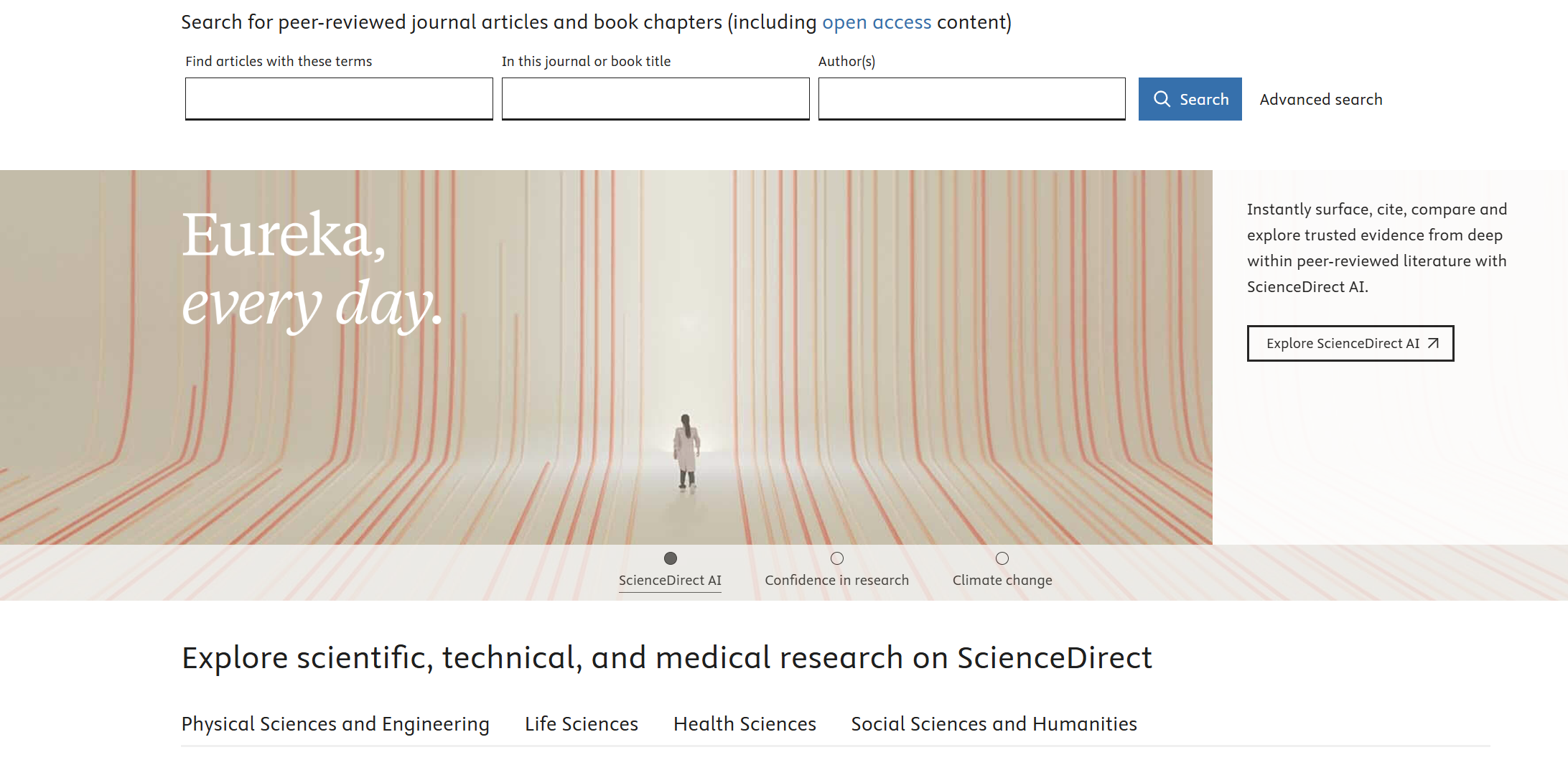Switch carousel to Confidence in research
1568x760 pixels.
(836, 580)
